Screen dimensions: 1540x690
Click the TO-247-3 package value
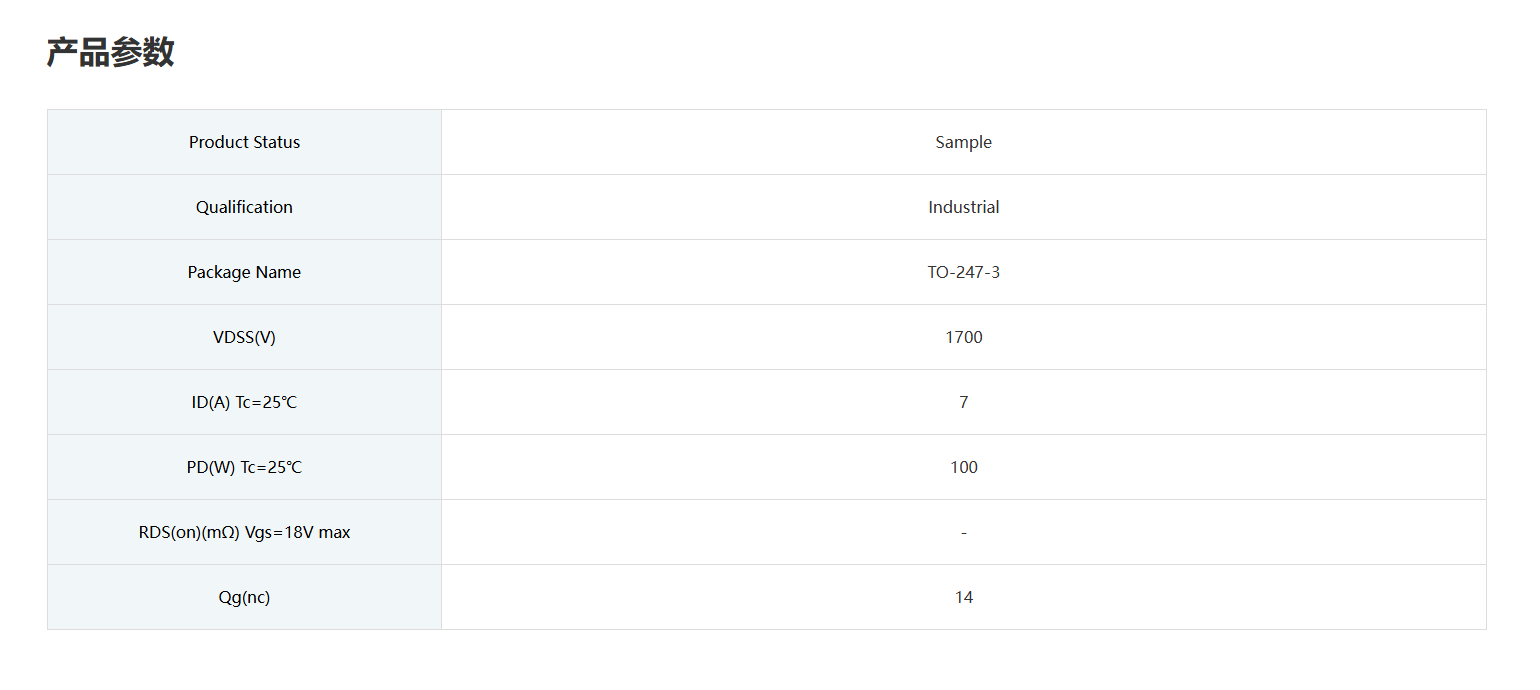click(963, 272)
